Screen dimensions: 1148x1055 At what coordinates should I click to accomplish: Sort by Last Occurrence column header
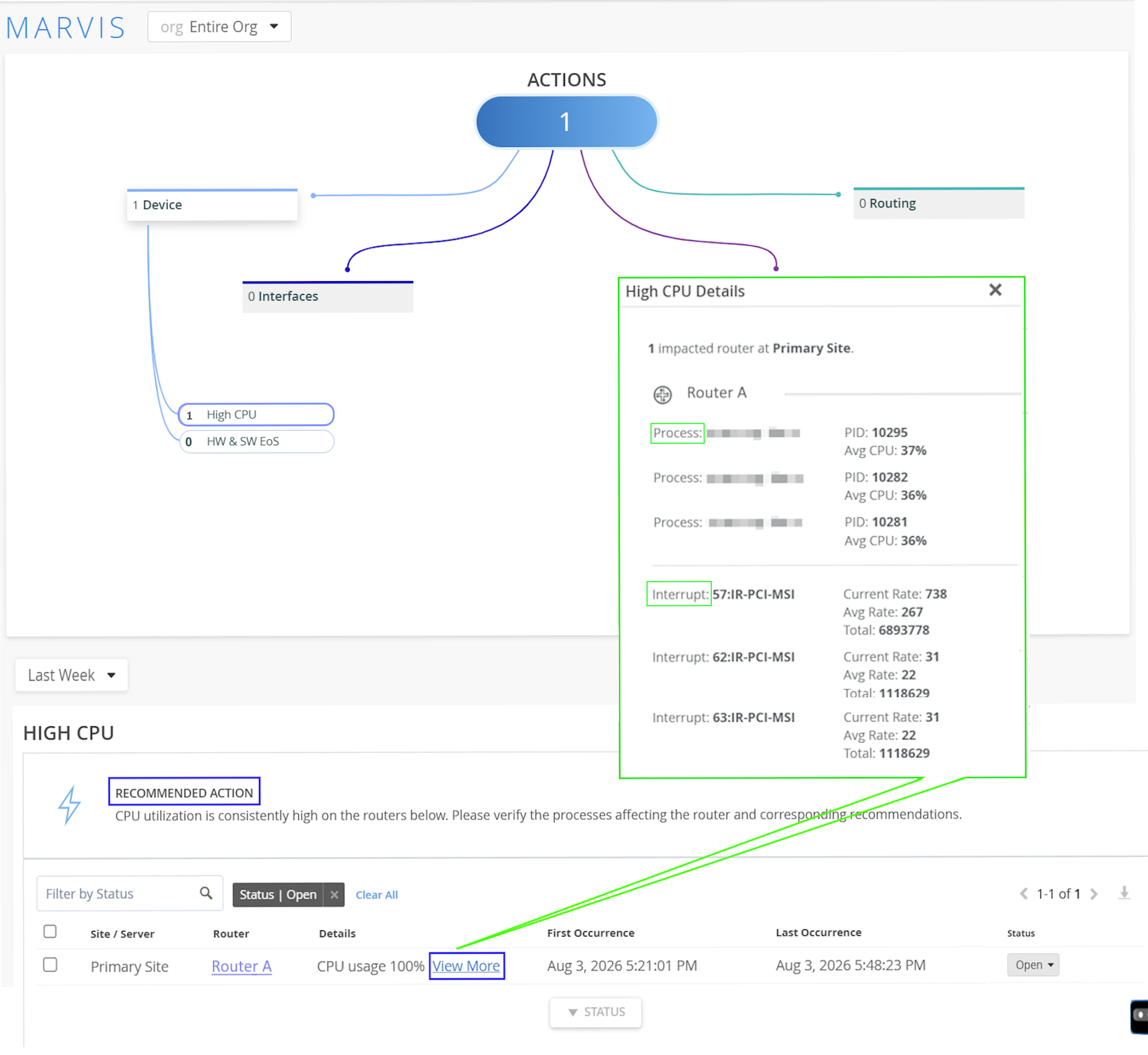[x=819, y=933]
